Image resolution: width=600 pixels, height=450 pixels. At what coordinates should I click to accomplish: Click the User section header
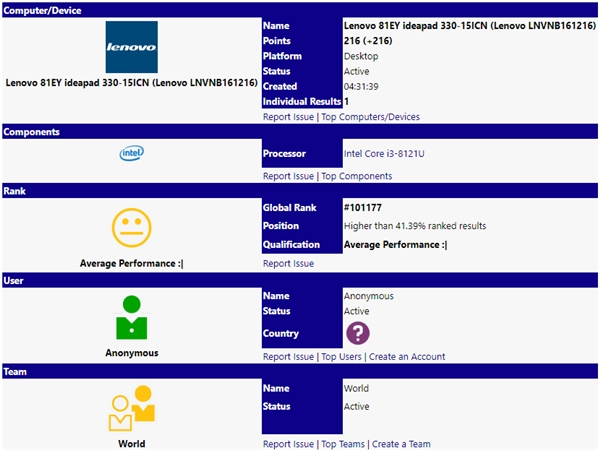pyautogui.click(x=300, y=280)
